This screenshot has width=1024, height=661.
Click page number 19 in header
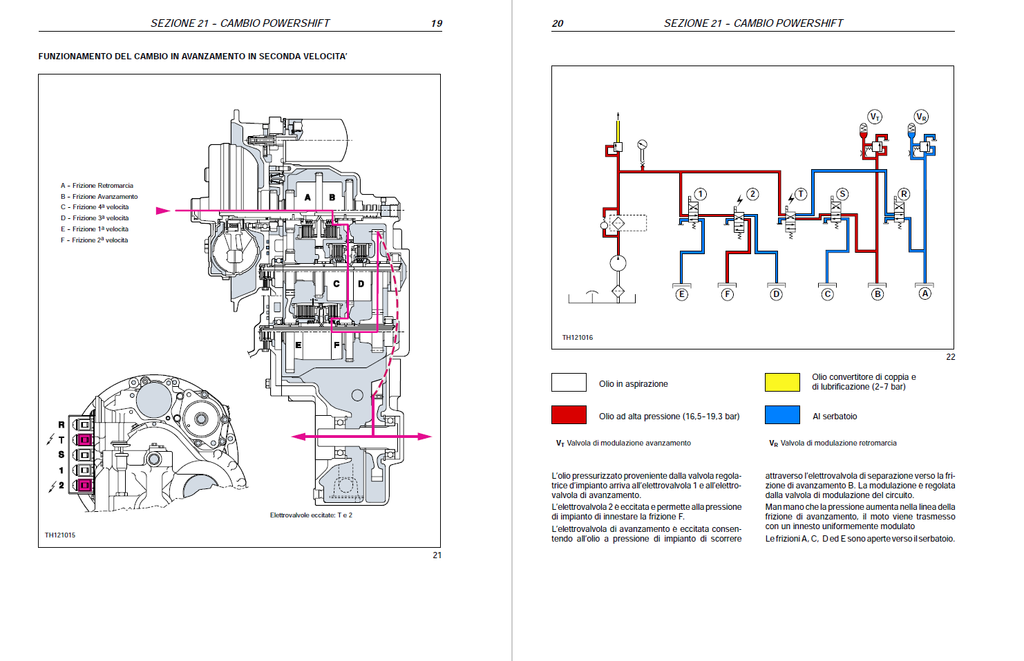pos(436,24)
